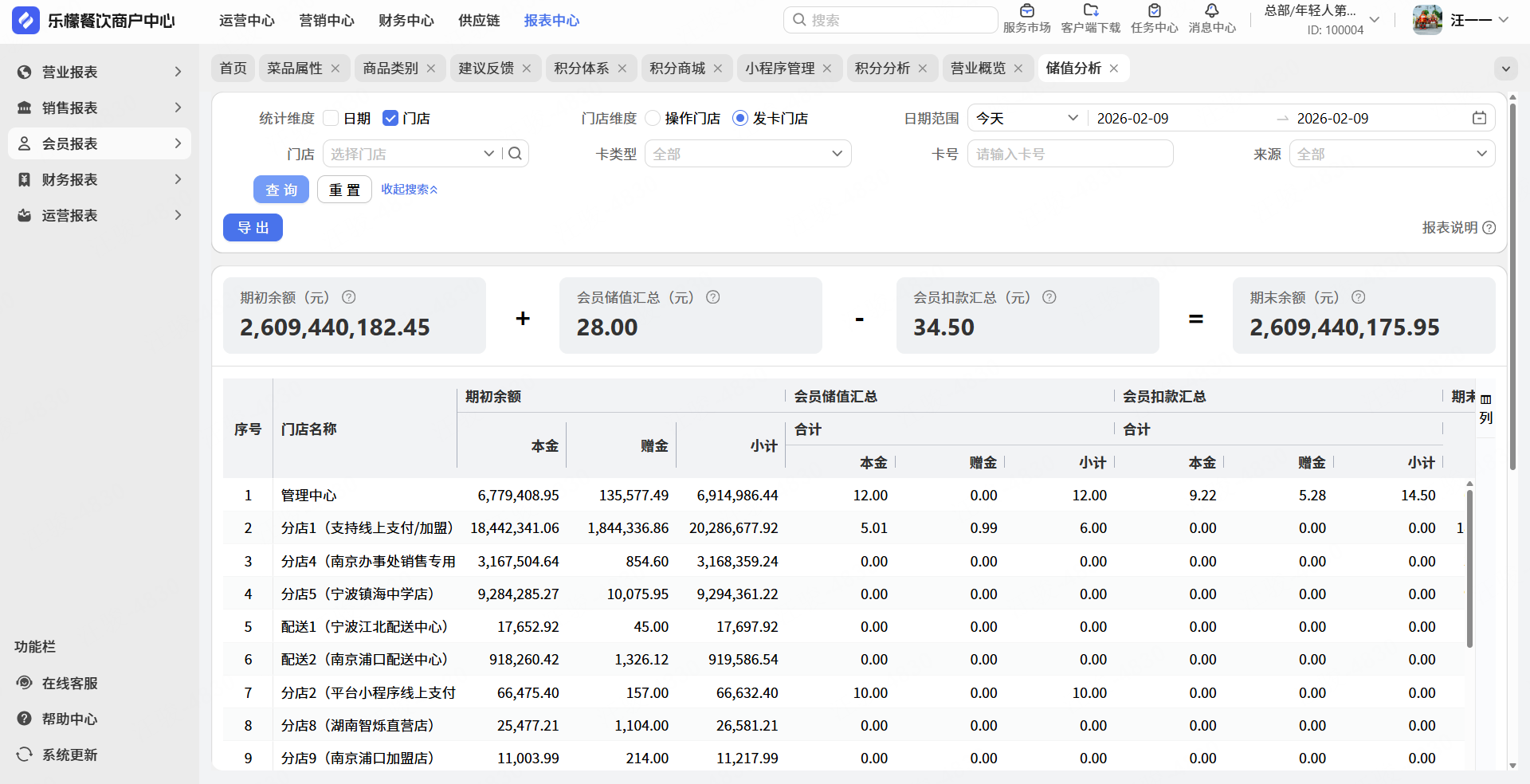This screenshot has width=1530, height=784.
Task: Click the 卡号 card number input field
Action: [x=1069, y=154]
